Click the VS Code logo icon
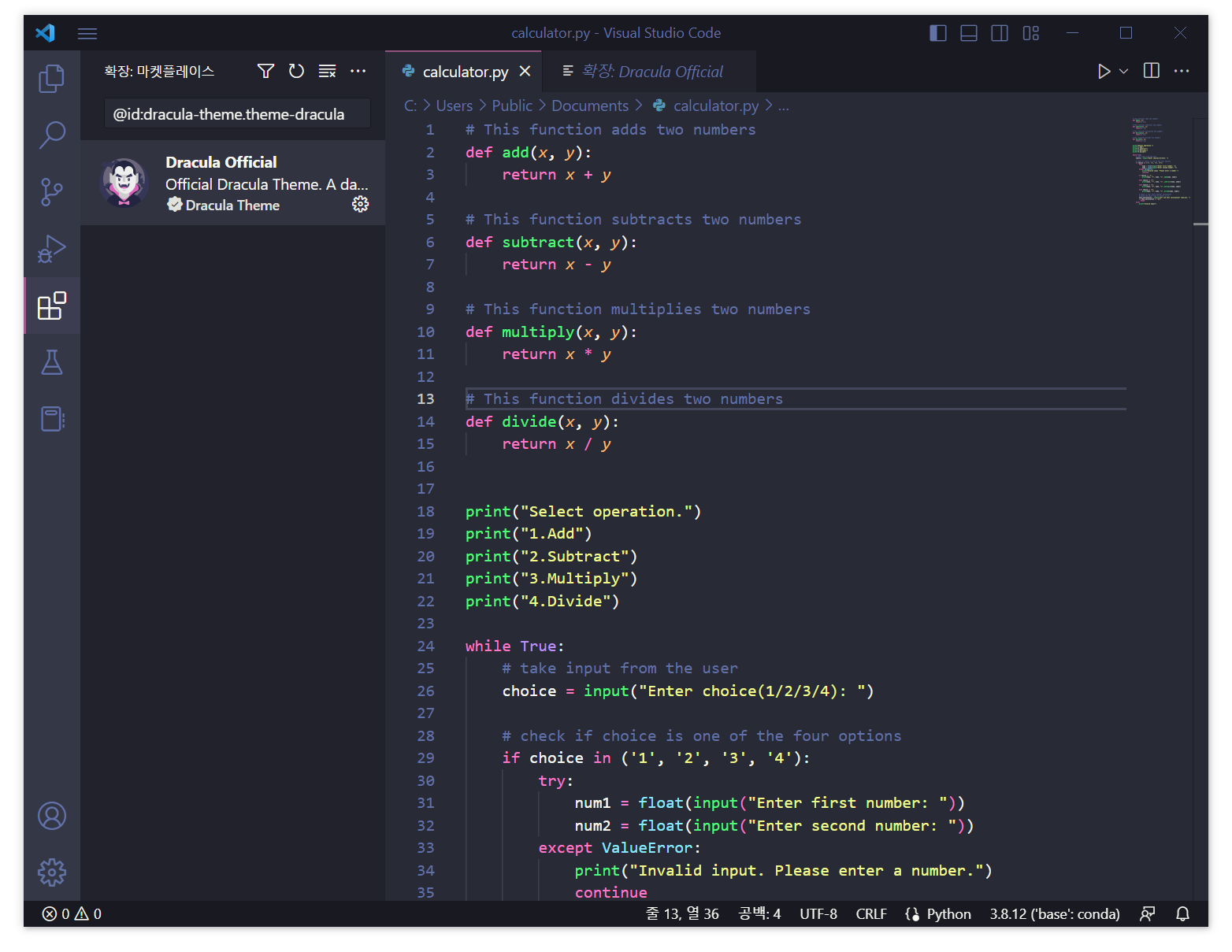Viewport: 1232px width, 952px height. pyautogui.click(x=45, y=33)
